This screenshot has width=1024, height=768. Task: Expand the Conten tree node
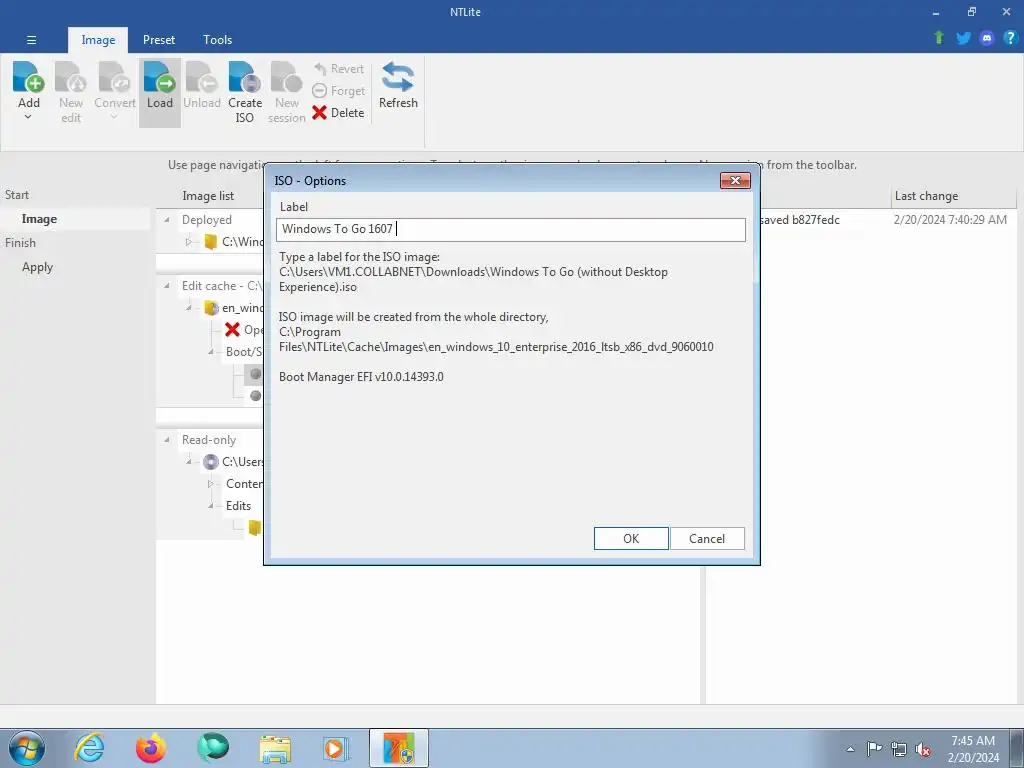(210, 484)
